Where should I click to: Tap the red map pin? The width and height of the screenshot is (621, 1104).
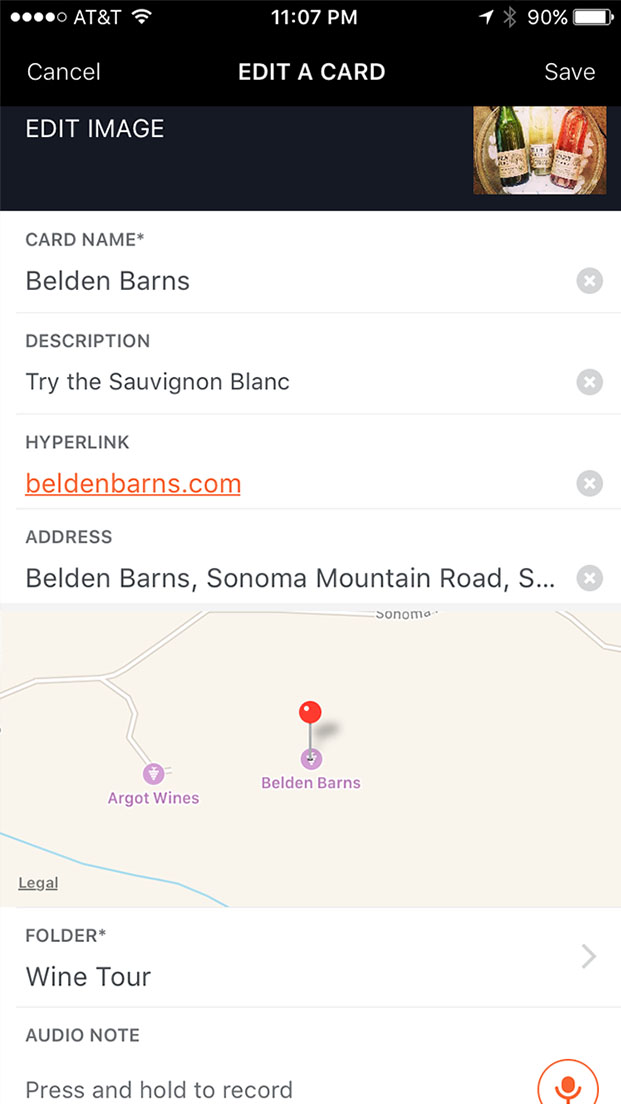[x=310, y=713]
